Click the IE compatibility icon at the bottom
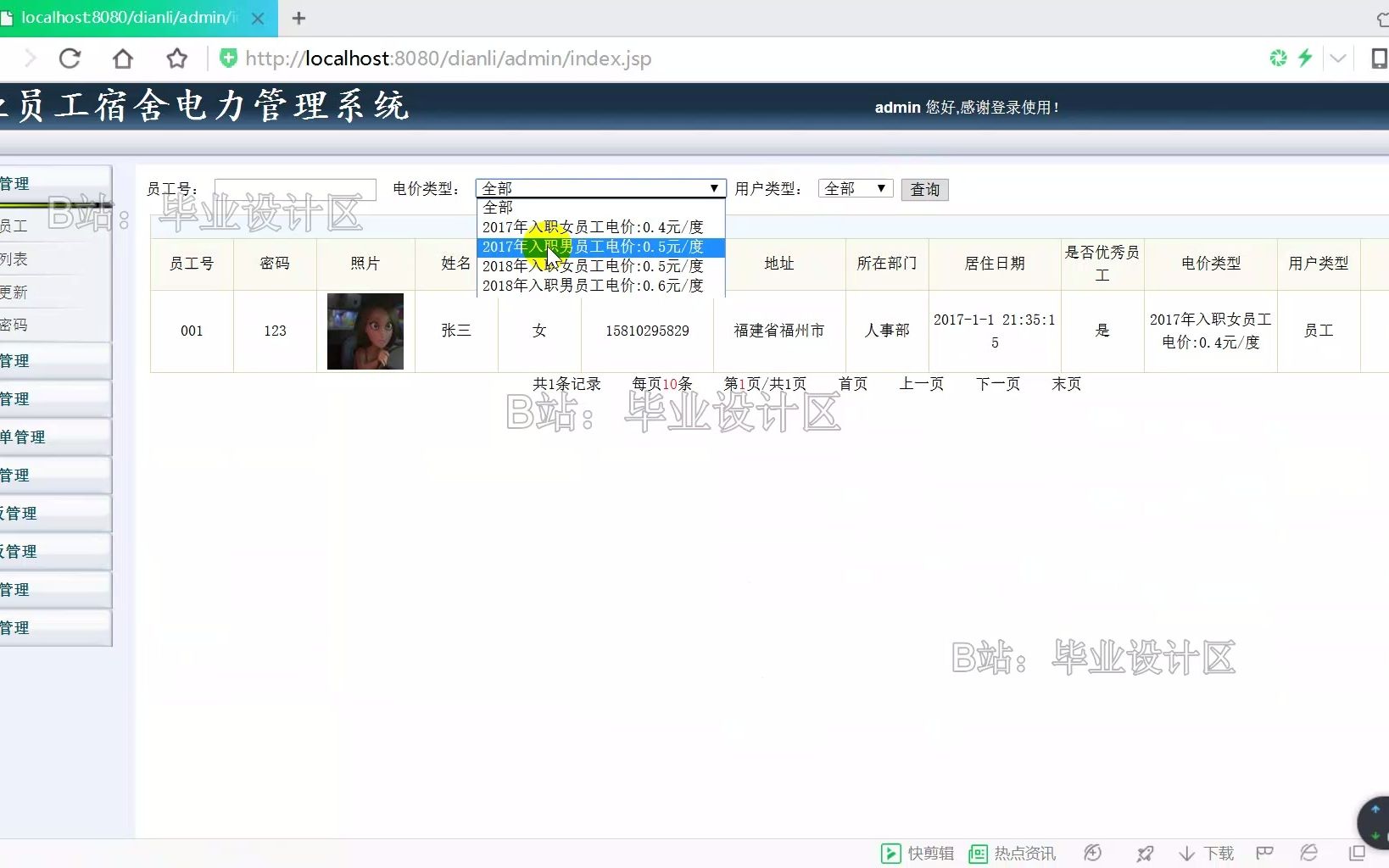This screenshot has height=868, width=1389. tap(1308, 854)
